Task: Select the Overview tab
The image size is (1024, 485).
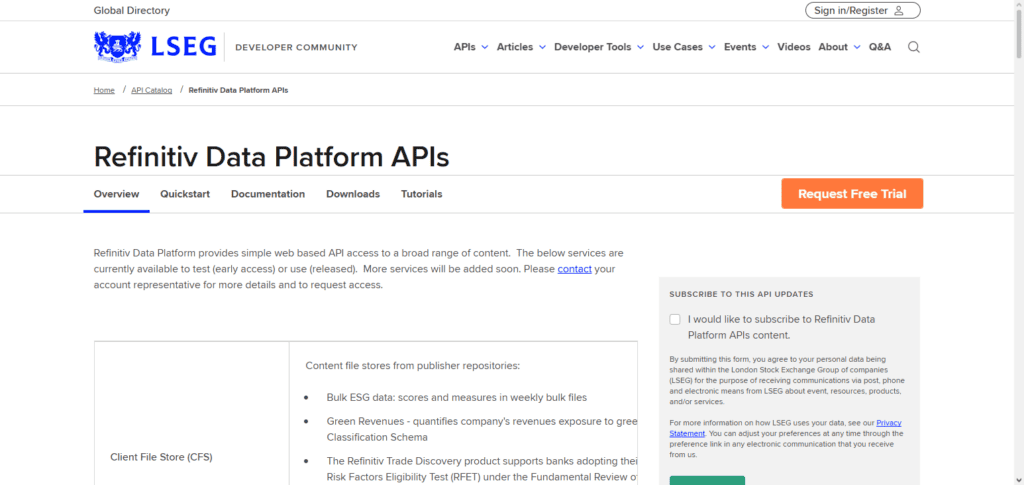Action: 116,194
